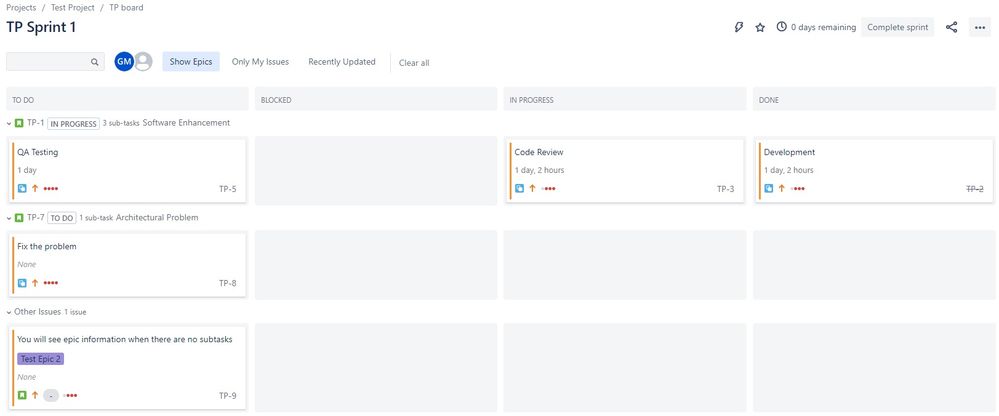Screen dimensions: 999x416
Task: Click red progress dots on Fix the problem card
Action: (x=51, y=283)
